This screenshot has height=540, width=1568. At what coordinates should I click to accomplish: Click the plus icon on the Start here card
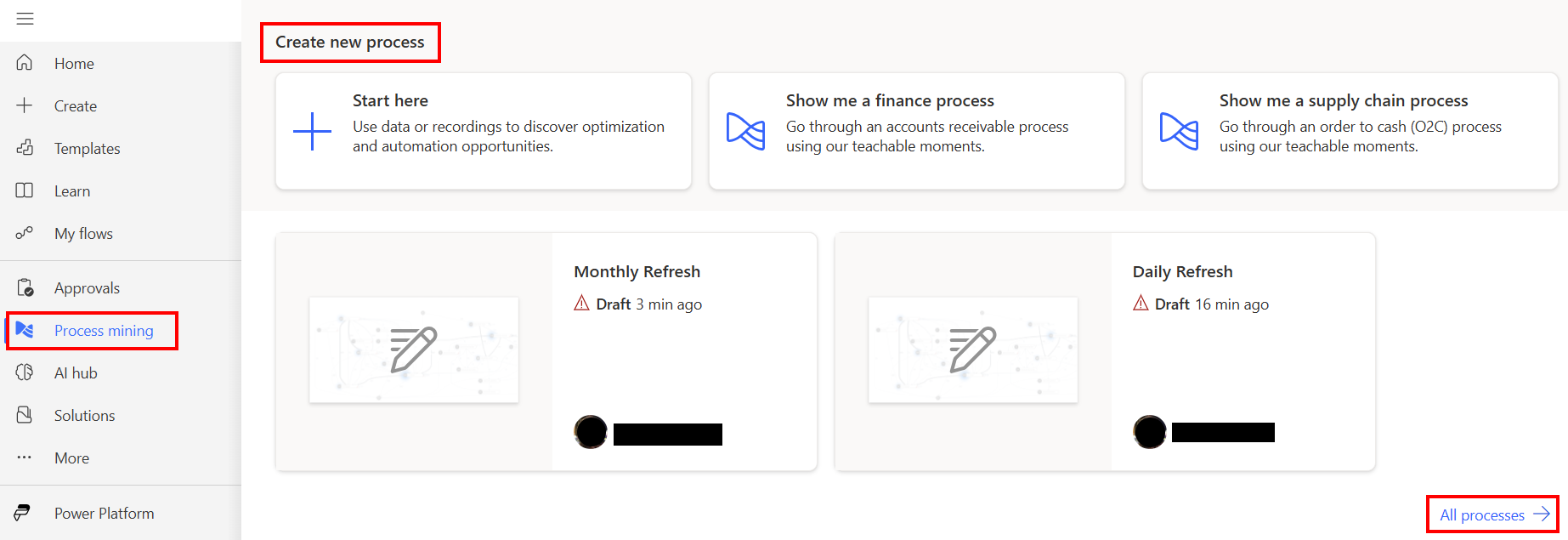point(312,131)
